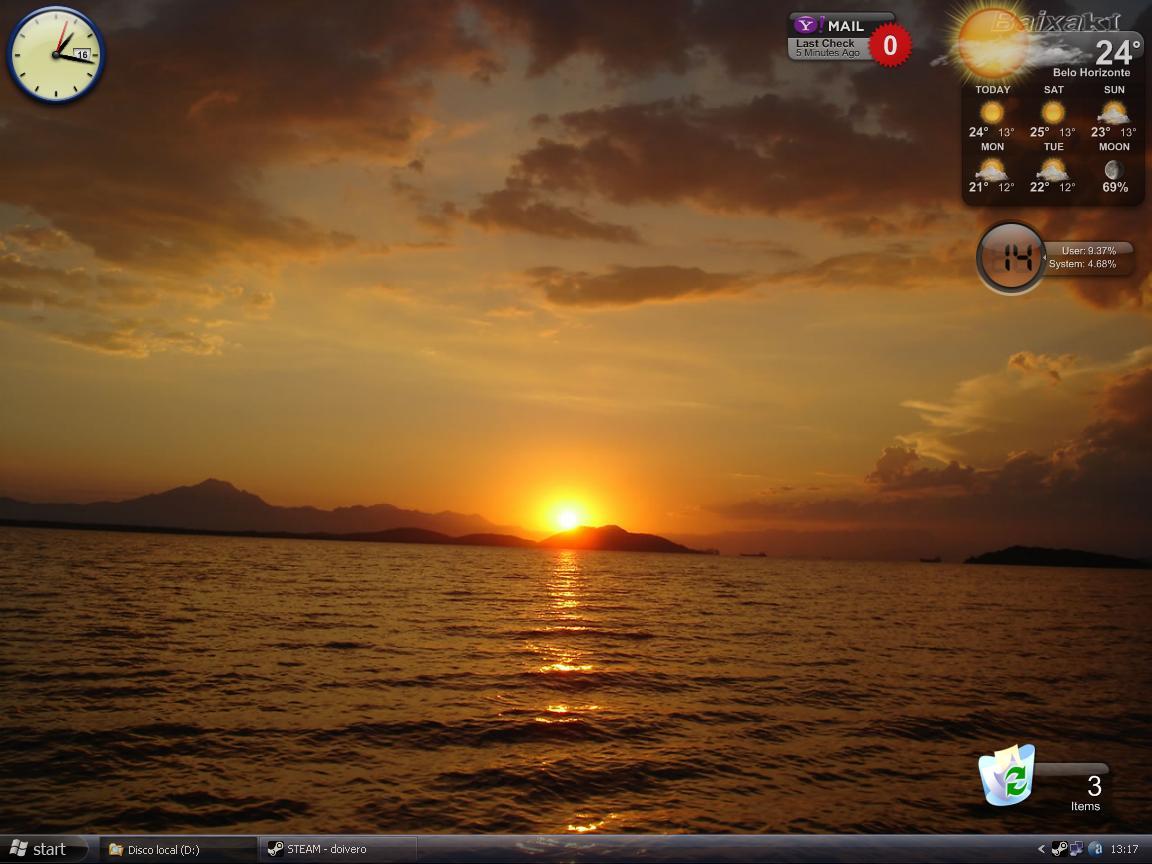This screenshot has height=864, width=1152.
Task: Click the red unread mail count badge
Action: 890,46
